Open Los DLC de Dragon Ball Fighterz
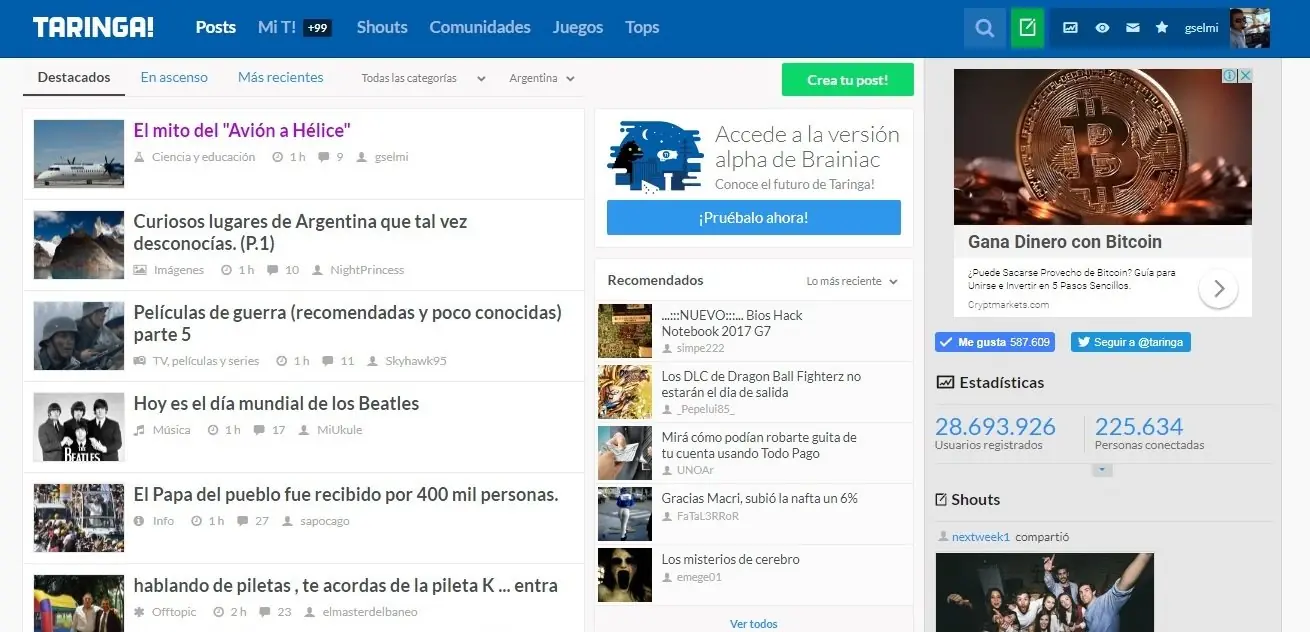The image size is (1310, 632). (x=761, y=385)
